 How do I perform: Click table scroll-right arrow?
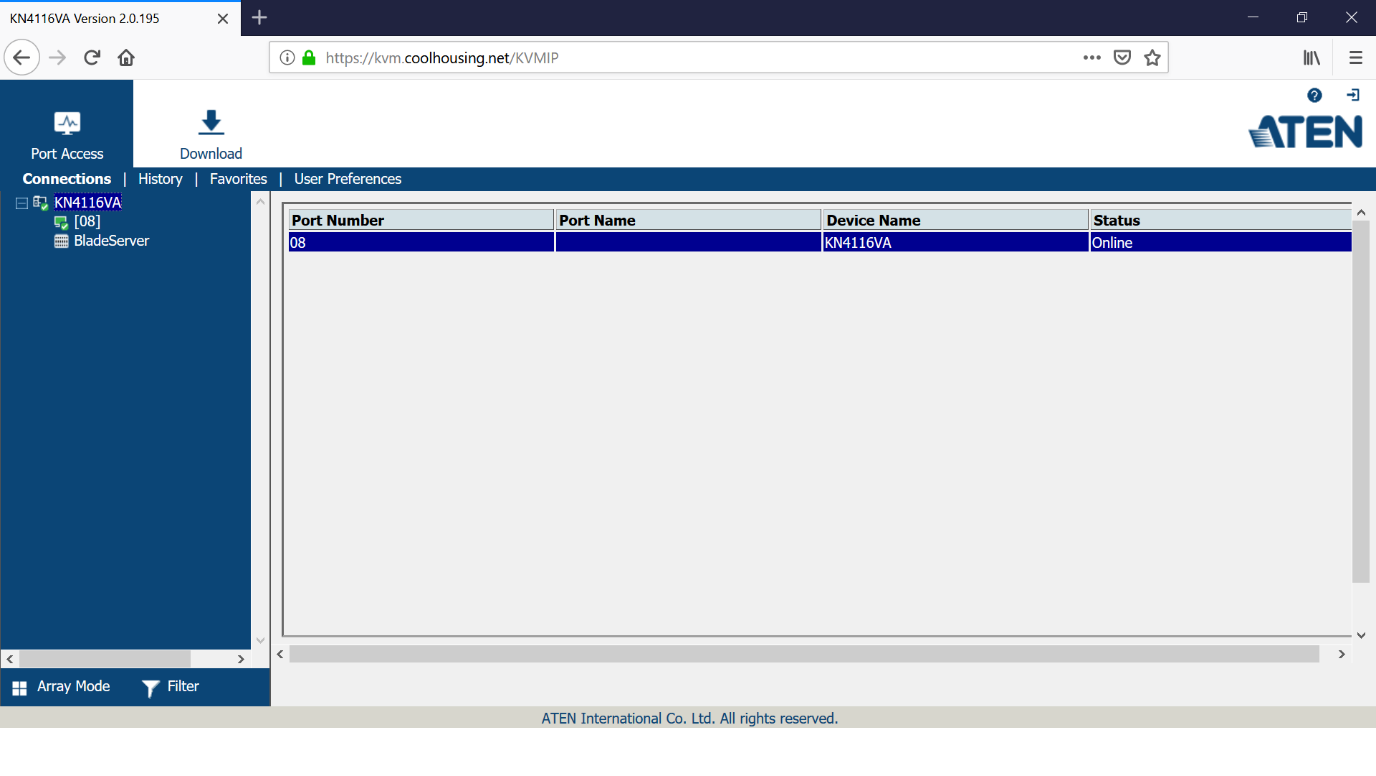(x=1342, y=654)
